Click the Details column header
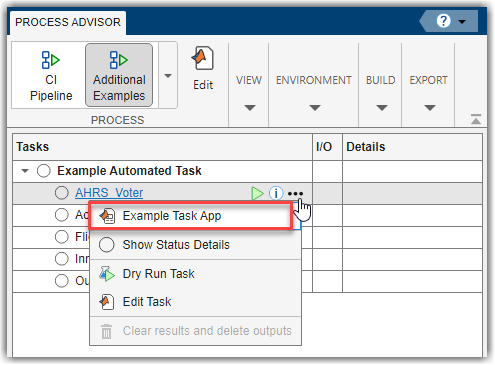The width and height of the screenshot is (495, 365). tap(412, 147)
